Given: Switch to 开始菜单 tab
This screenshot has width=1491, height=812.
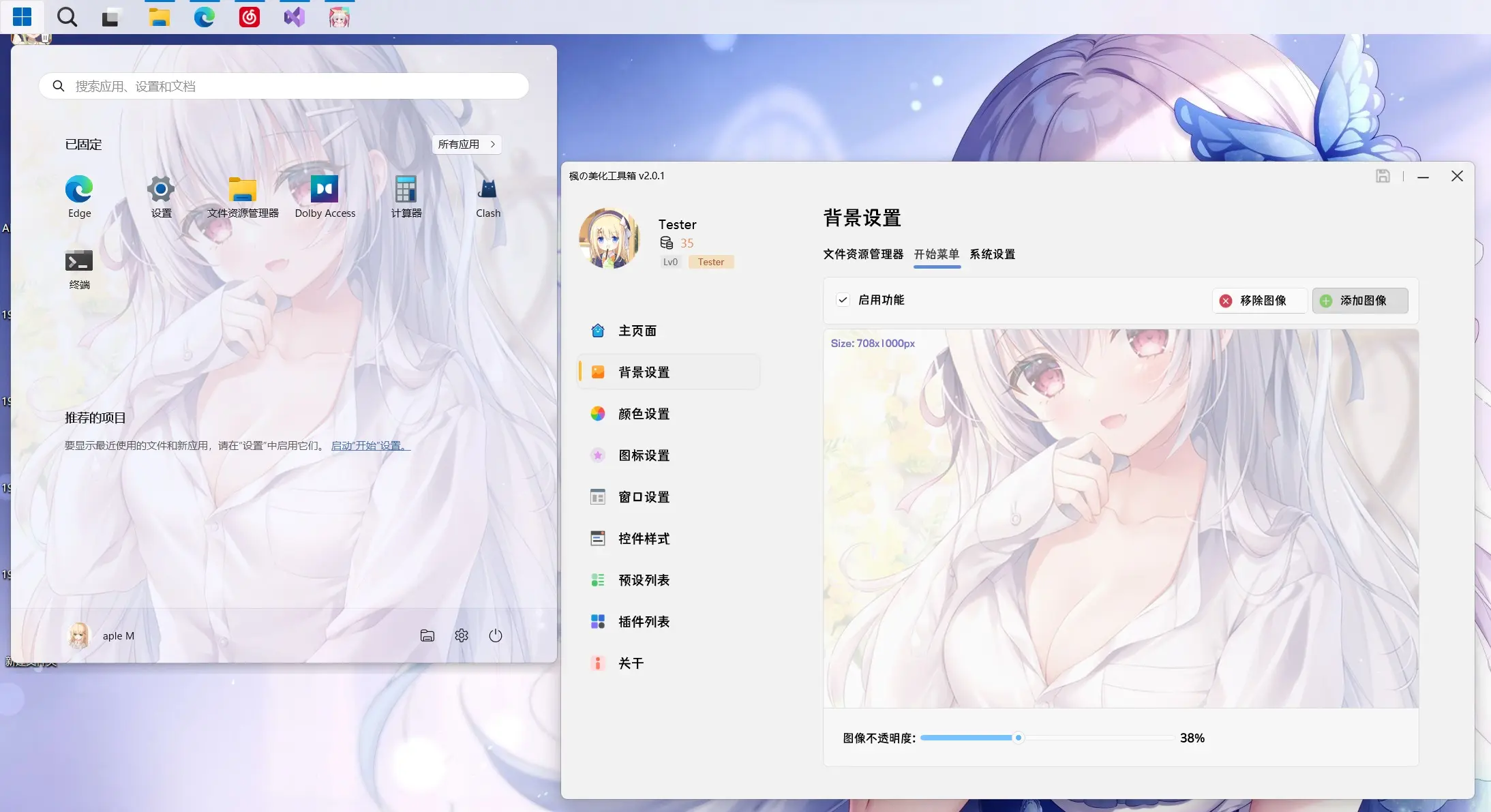Looking at the screenshot, I should [937, 254].
